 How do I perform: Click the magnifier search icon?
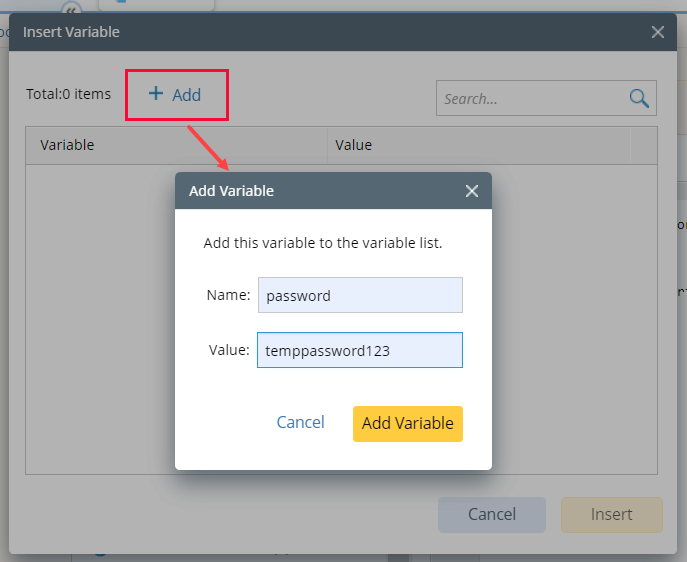click(x=639, y=98)
